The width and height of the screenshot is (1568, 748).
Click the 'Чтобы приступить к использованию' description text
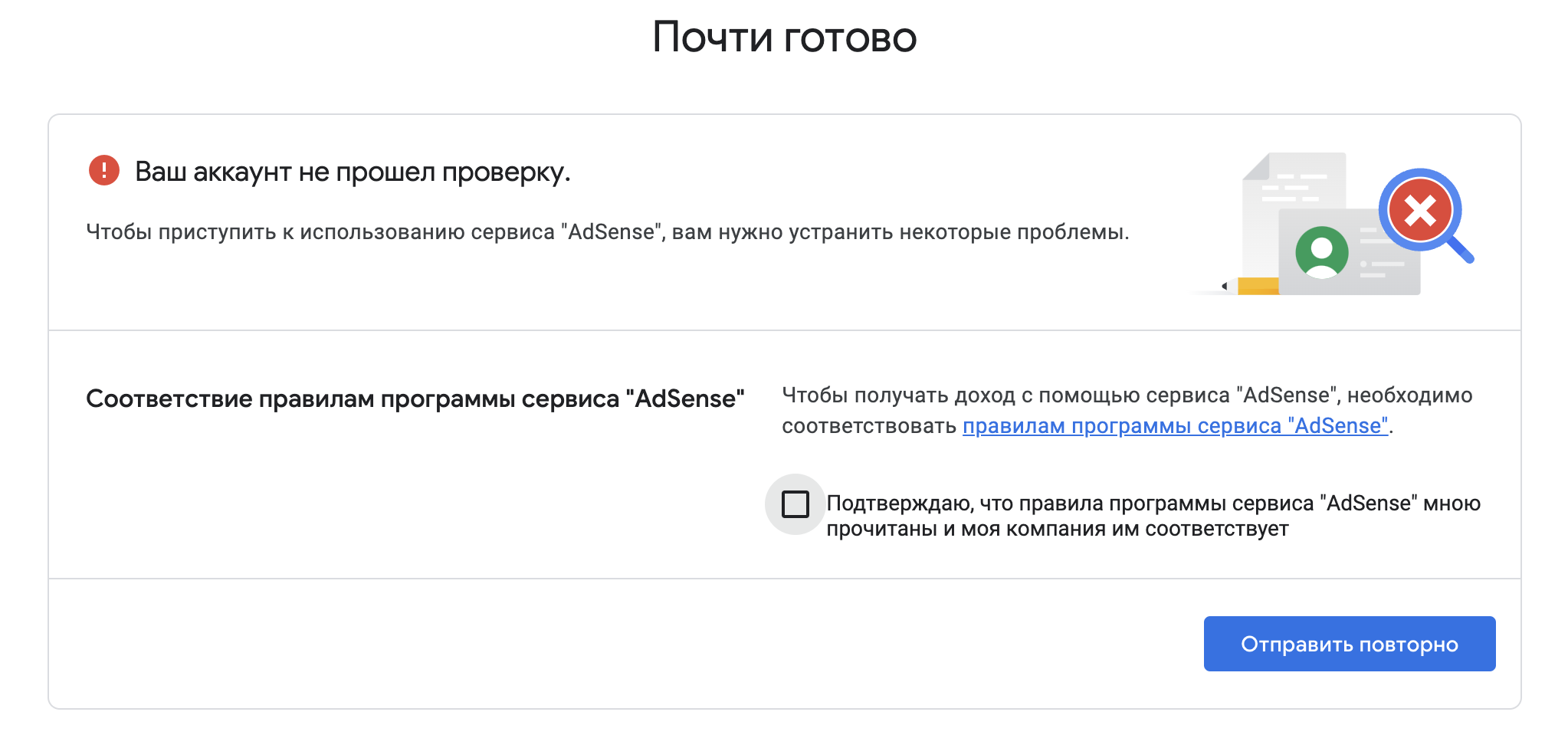click(x=608, y=231)
